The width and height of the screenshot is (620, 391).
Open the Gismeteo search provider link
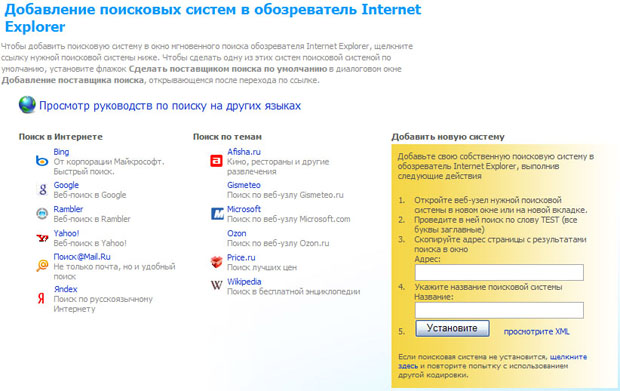pyautogui.click(x=244, y=185)
